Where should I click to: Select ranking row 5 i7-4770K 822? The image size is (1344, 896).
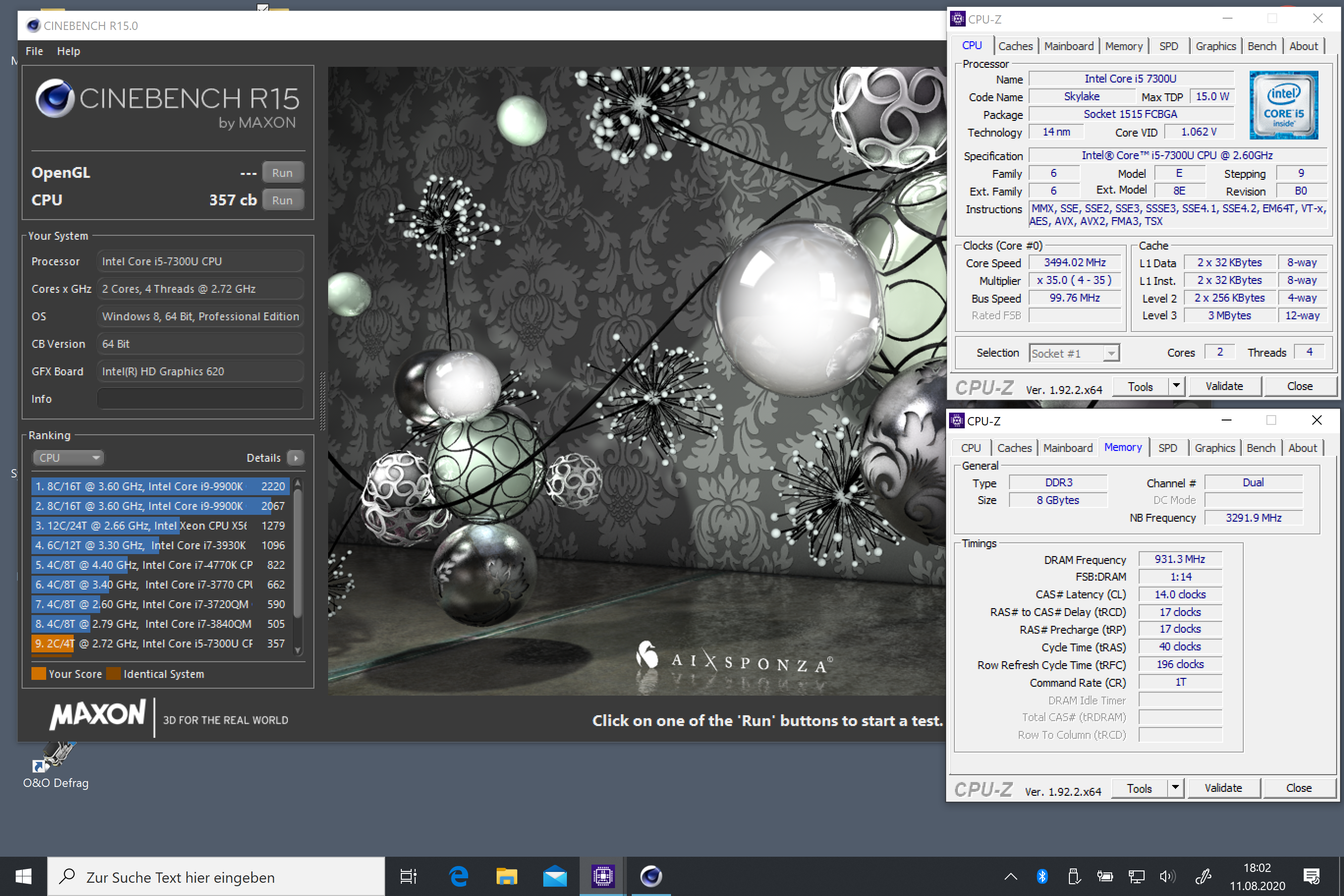[160, 564]
